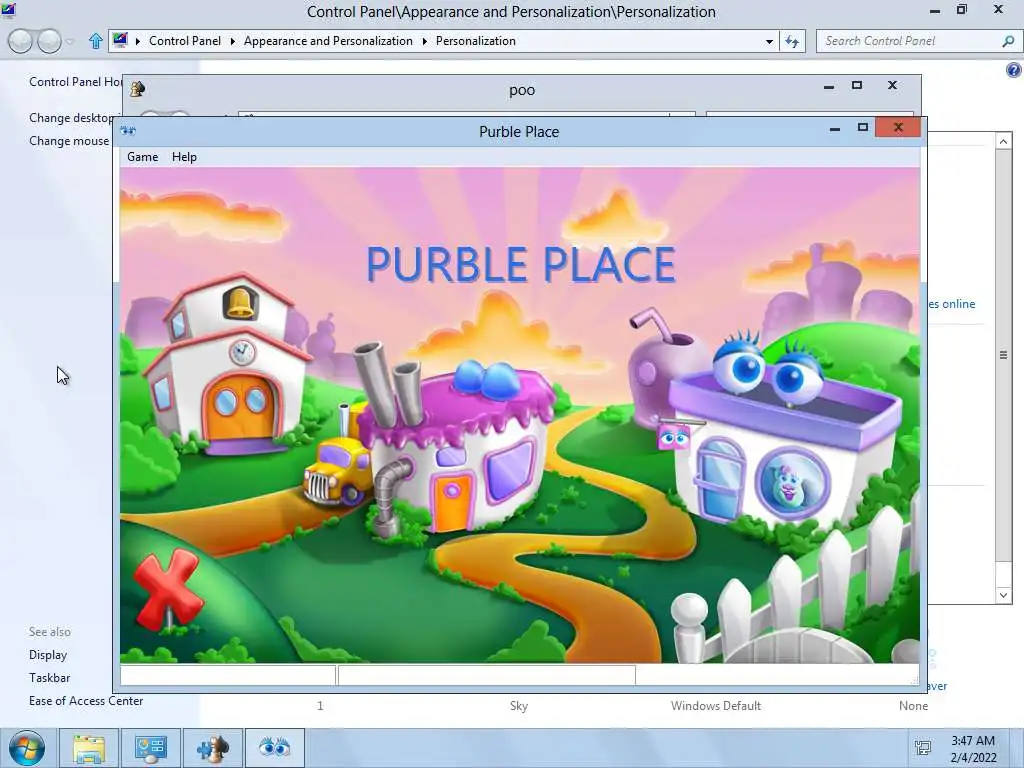The height and width of the screenshot is (768, 1024).
Task: Expand the arrow after Appearance and Personalization
Action: (x=424, y=41)
